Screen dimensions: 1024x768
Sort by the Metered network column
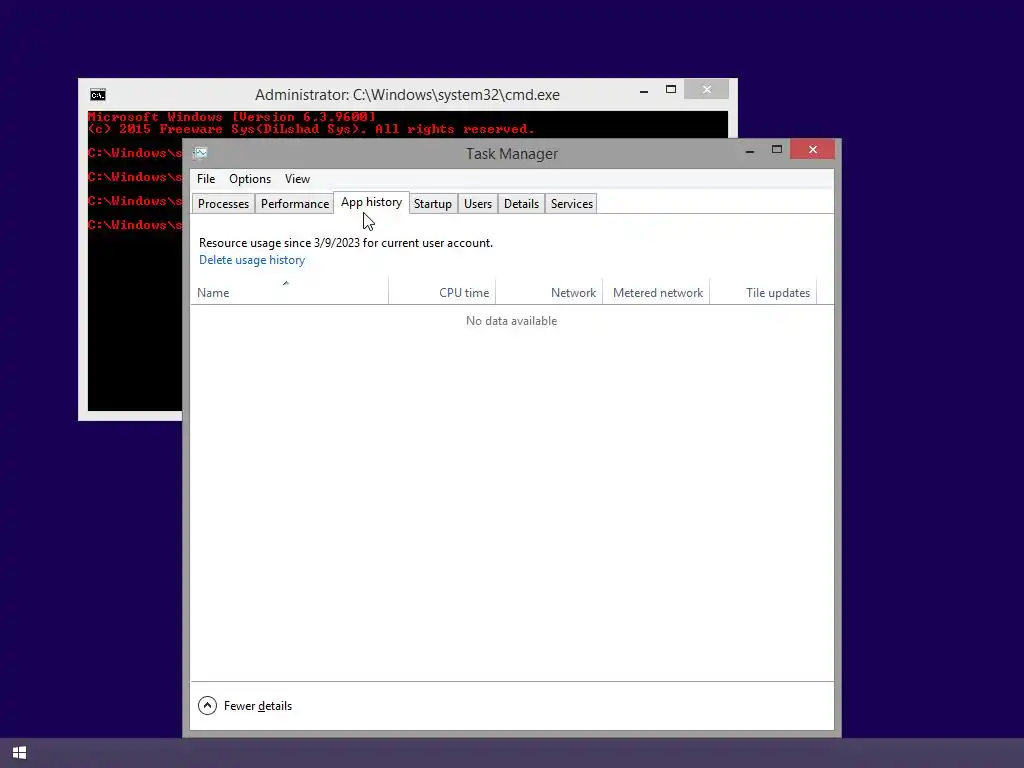(x=656, y=291)
